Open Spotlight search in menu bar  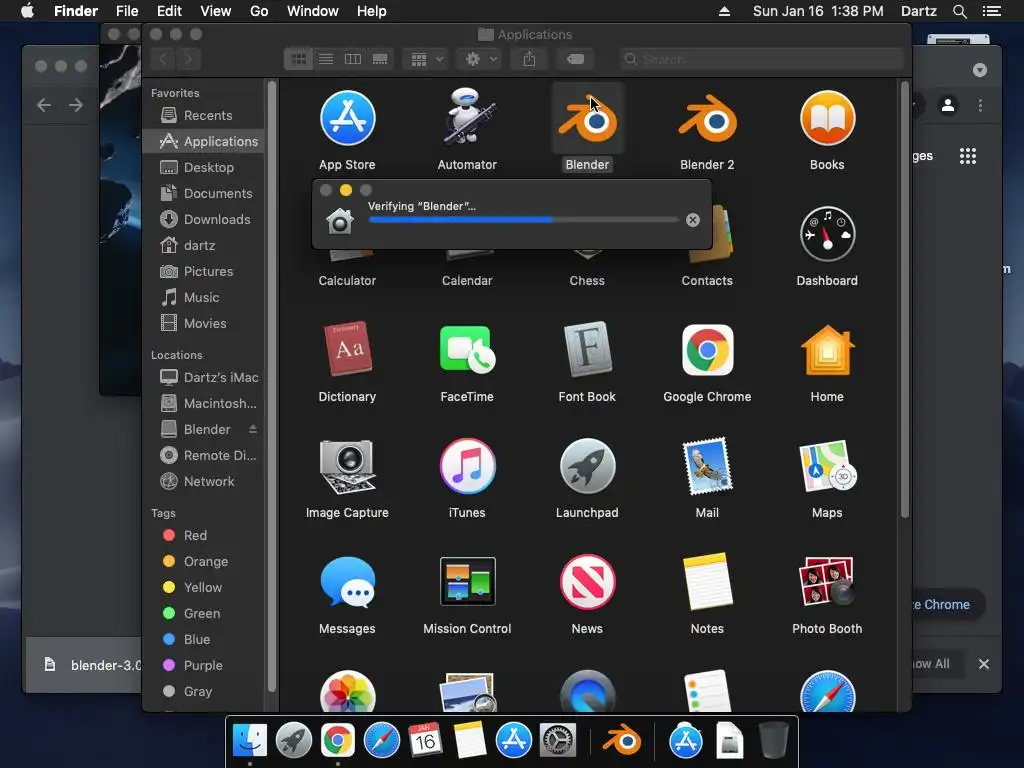tap(959, 11)
